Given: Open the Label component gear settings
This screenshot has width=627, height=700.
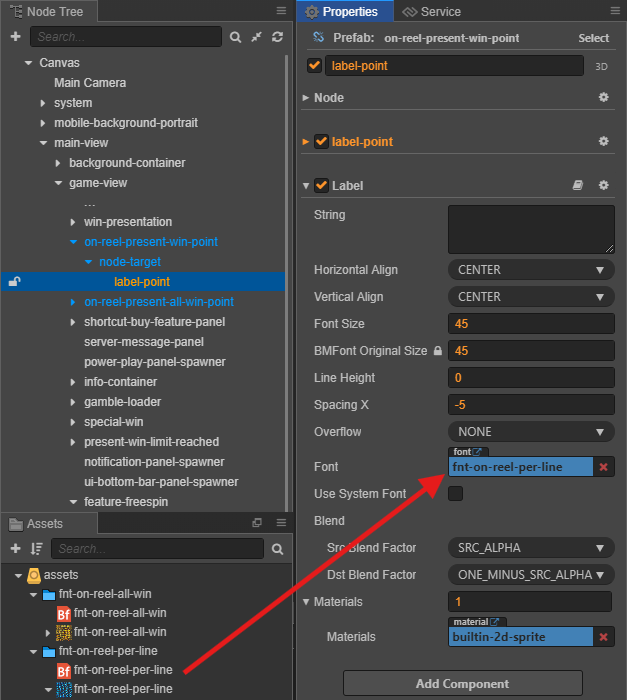Looking at the screenshot, I should (x=603, y=185).
